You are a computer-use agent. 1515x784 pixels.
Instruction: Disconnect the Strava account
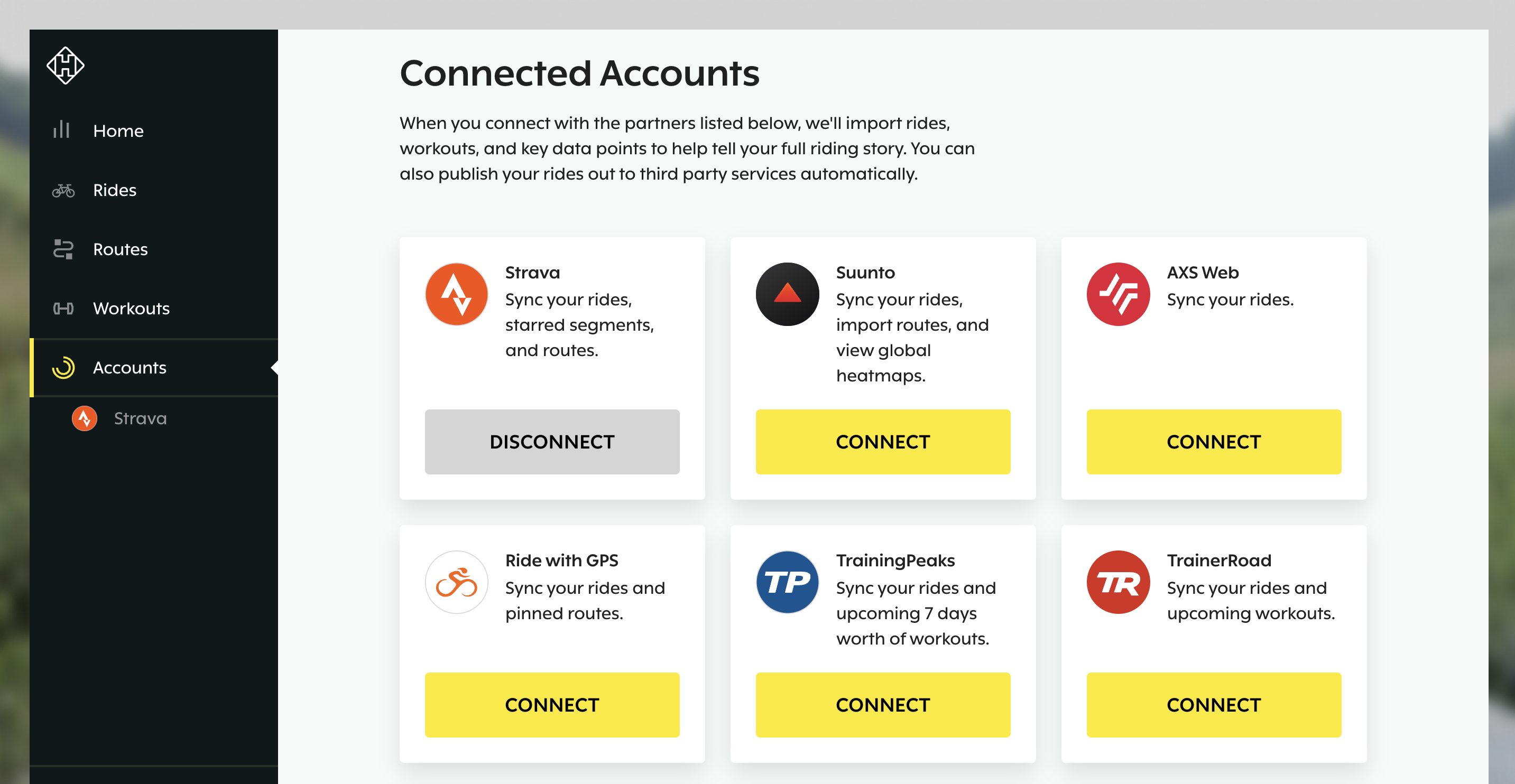pos(552,441)
